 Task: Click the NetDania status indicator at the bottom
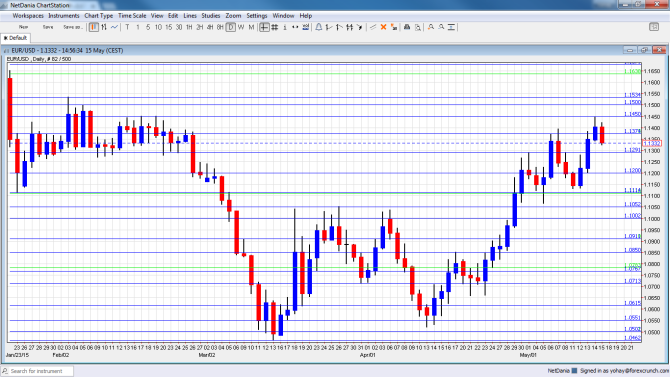click(562, 371)
